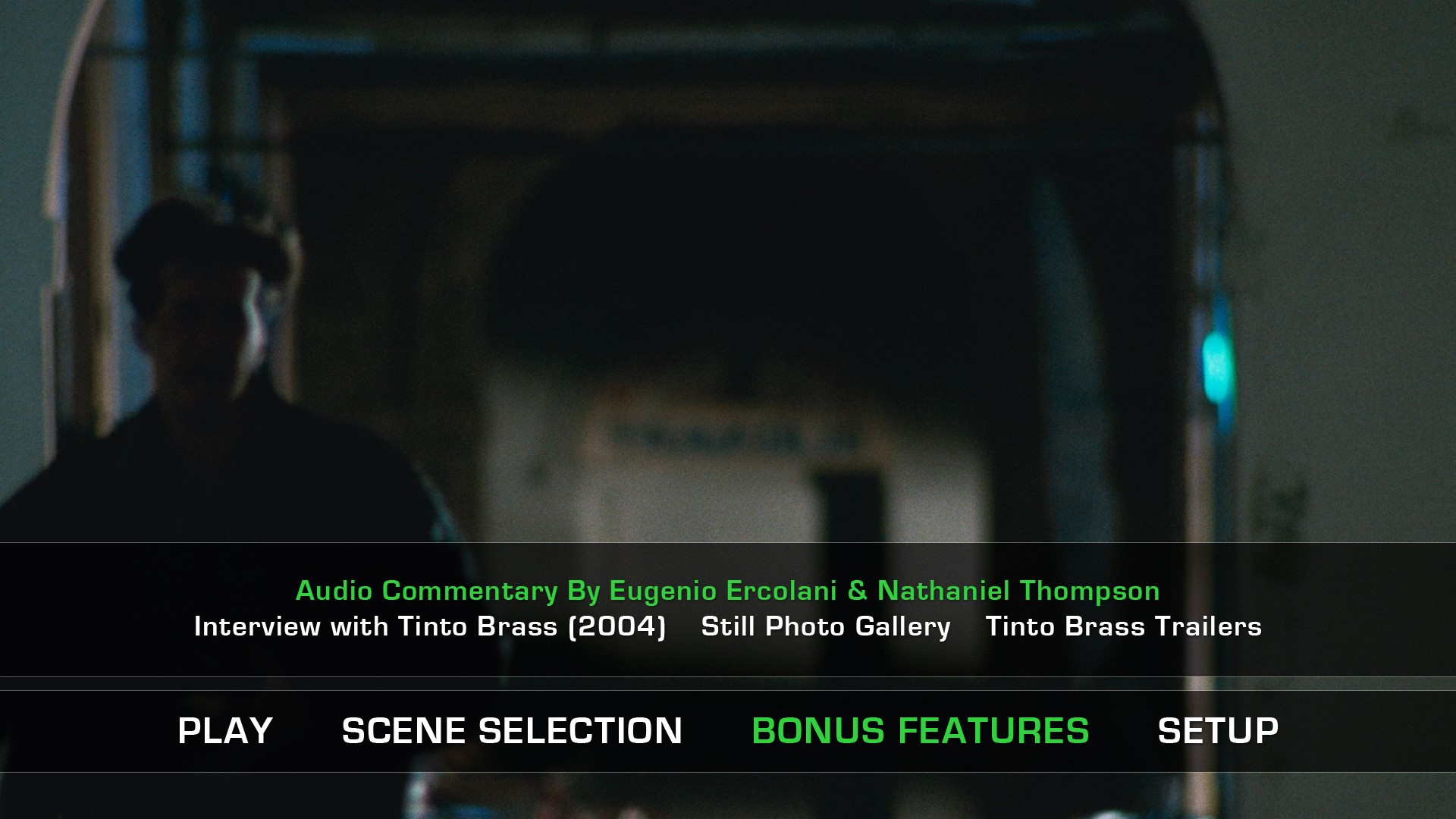Screen dimensions: 1456x819
Task: Open the SCENE SELECTION menu
Action: pos(512,731)
